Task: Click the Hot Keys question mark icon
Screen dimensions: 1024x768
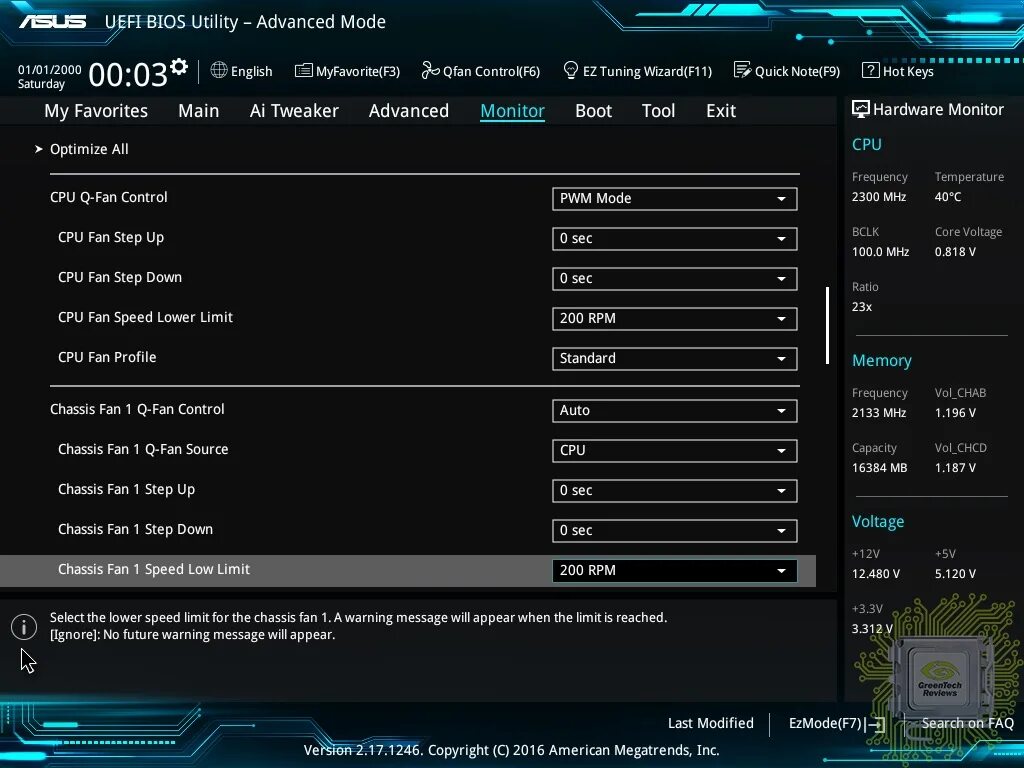Action: coord(871,70)
